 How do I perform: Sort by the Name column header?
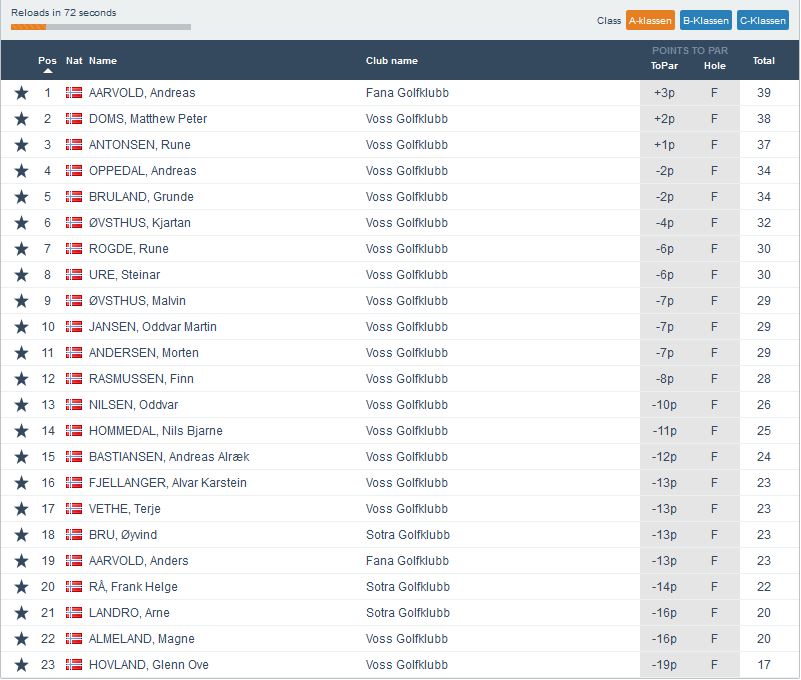pyautogui.click(x=103, y=61)
